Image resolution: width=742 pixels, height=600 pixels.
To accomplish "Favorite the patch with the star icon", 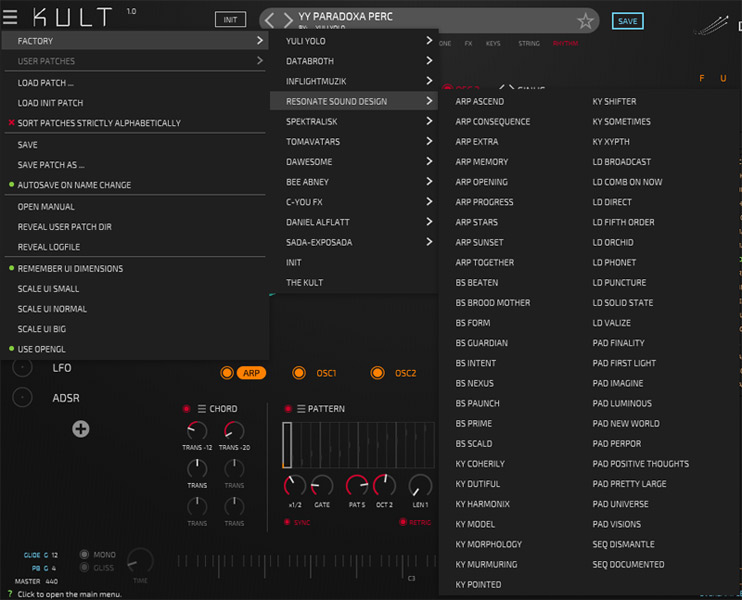I will tap(586, 21).
